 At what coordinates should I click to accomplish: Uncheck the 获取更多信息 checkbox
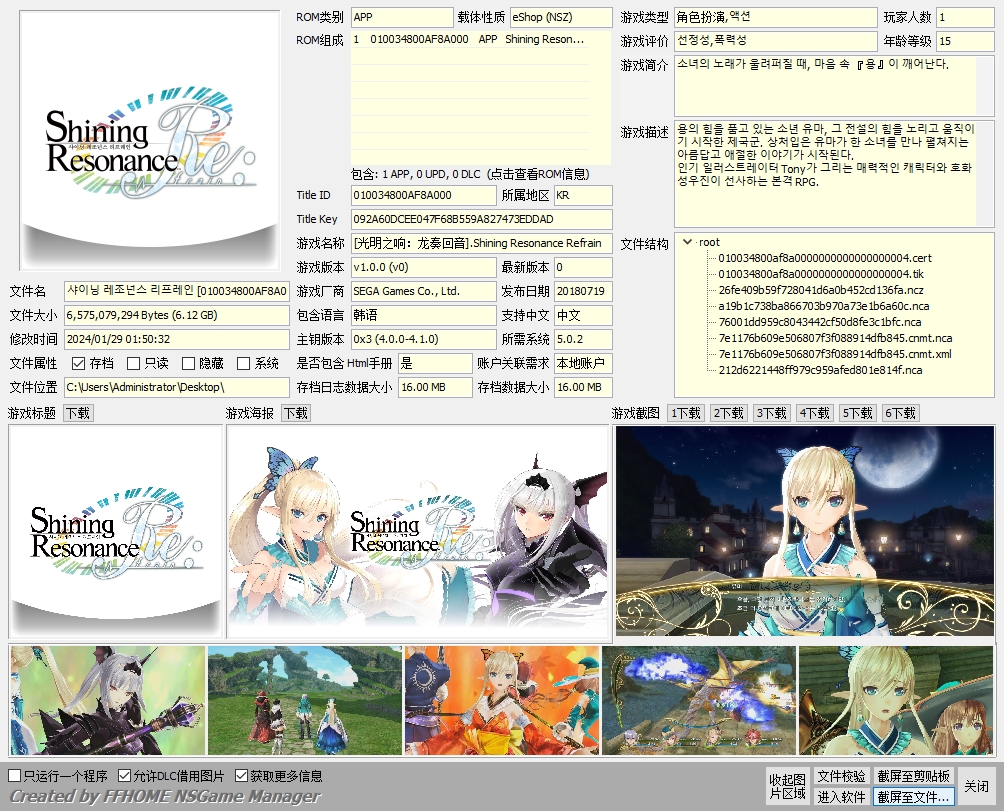(242, 776)
